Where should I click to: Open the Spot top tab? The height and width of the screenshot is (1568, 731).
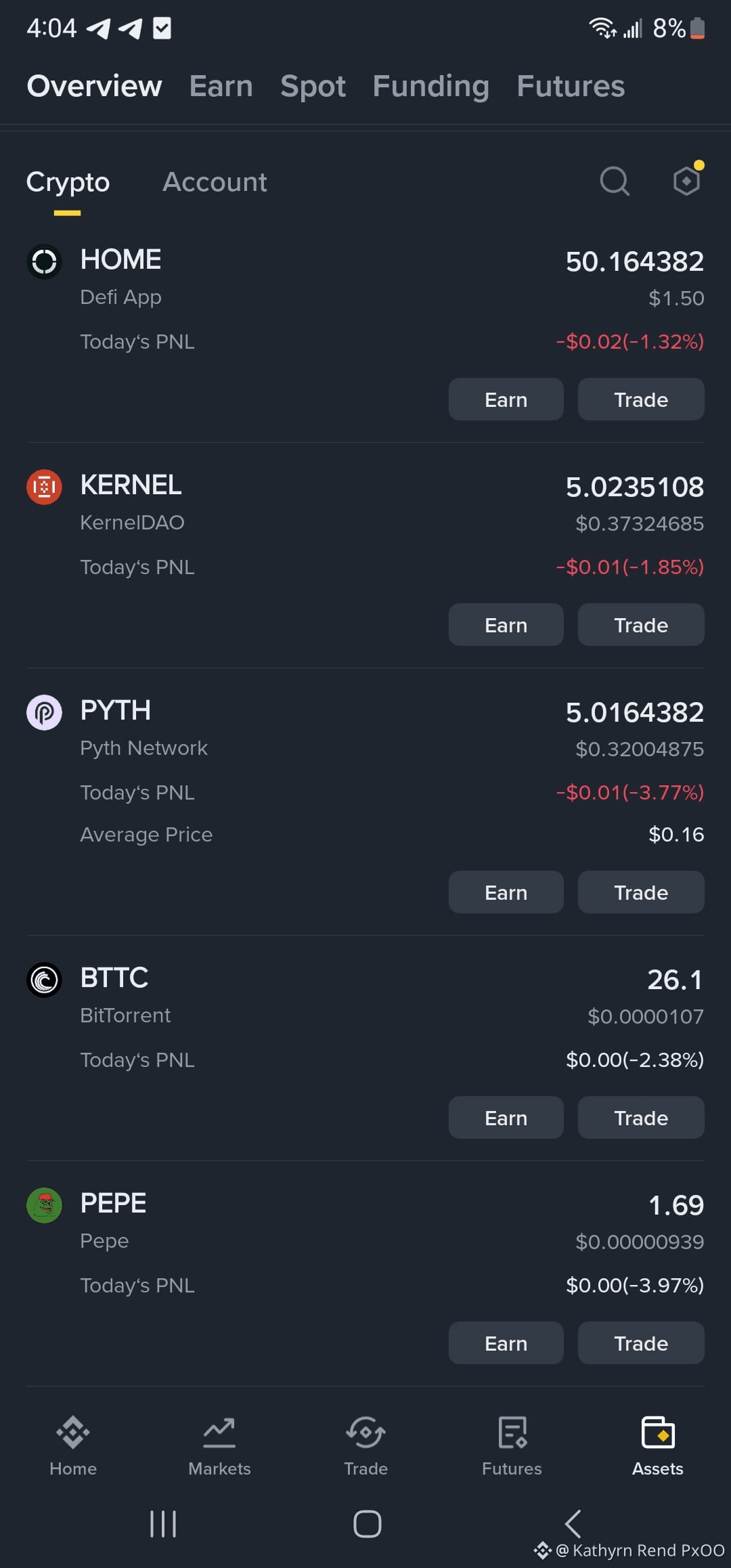tap(313, 86)
